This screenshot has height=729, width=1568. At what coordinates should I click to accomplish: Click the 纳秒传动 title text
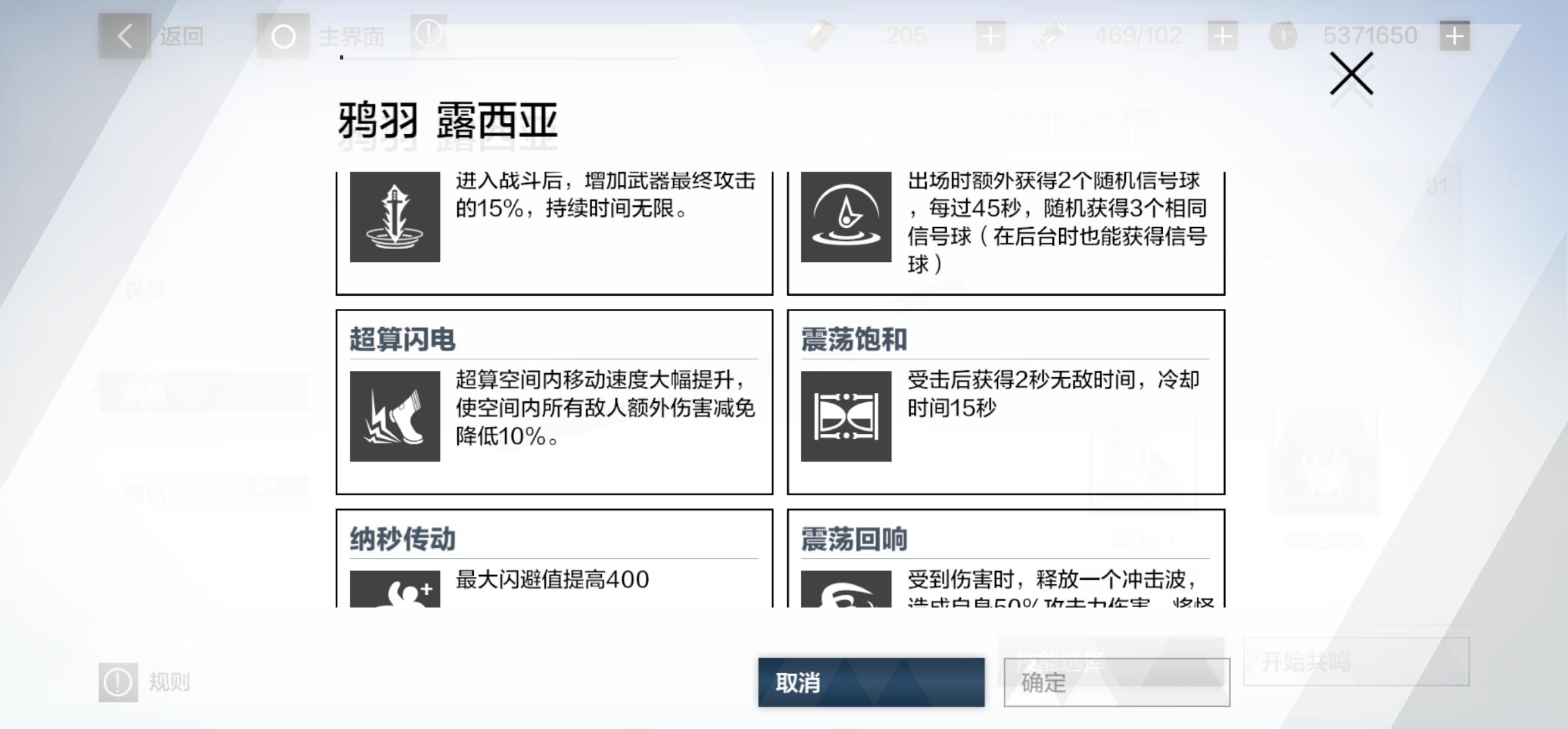tap(403, 539)
